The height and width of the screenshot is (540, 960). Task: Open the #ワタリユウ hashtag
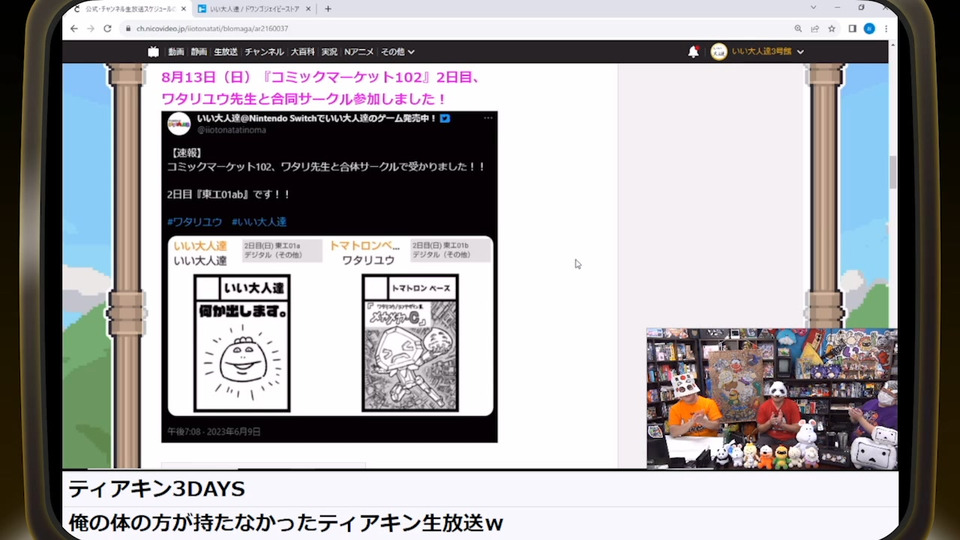(195, 222)
